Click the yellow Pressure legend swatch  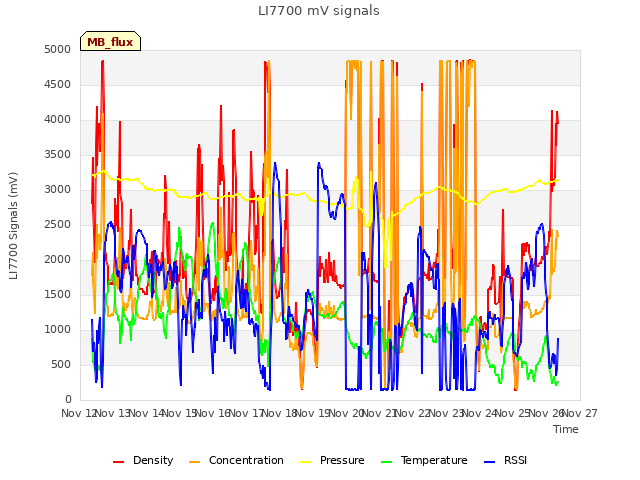[306, 462]
